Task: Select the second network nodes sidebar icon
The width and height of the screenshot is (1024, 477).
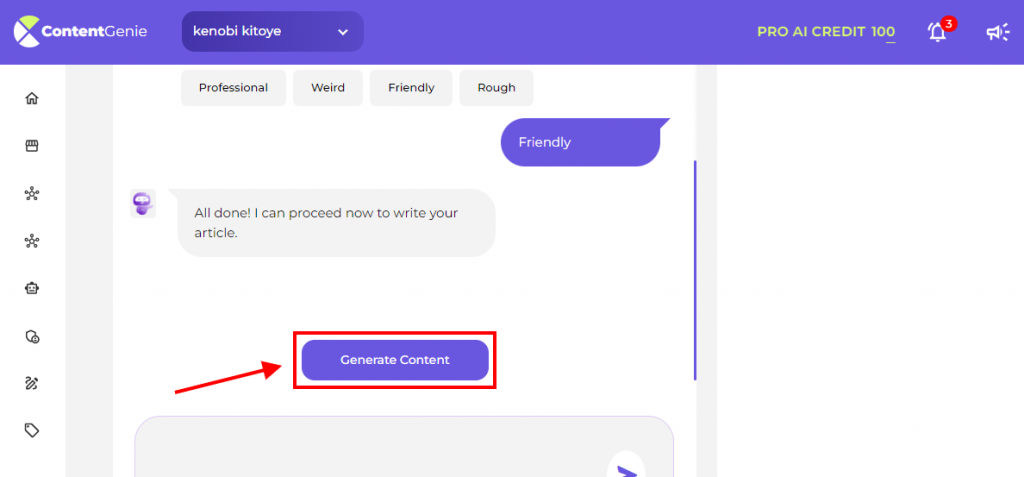Action: click(31, 241)
